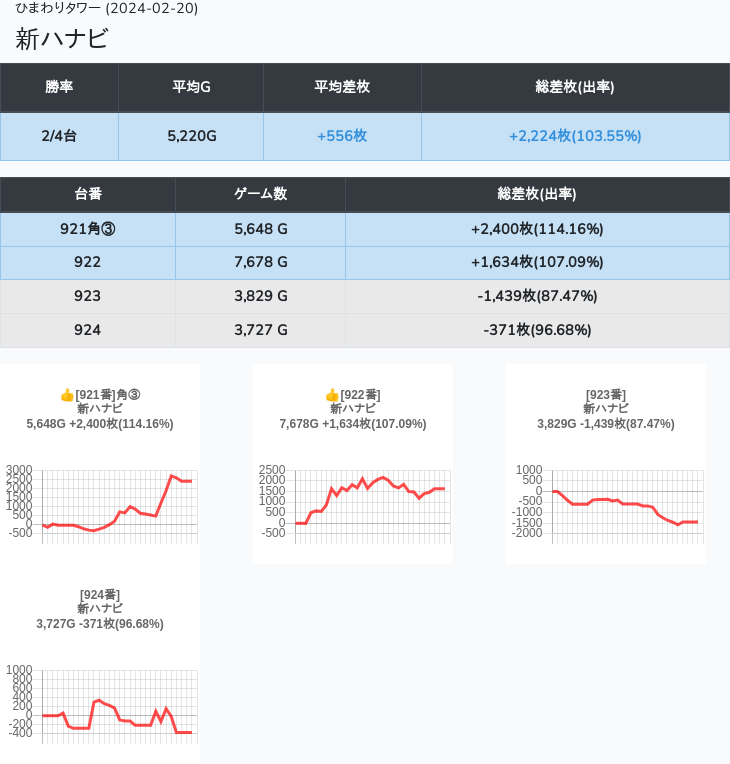Select row for machine 924

88,330
